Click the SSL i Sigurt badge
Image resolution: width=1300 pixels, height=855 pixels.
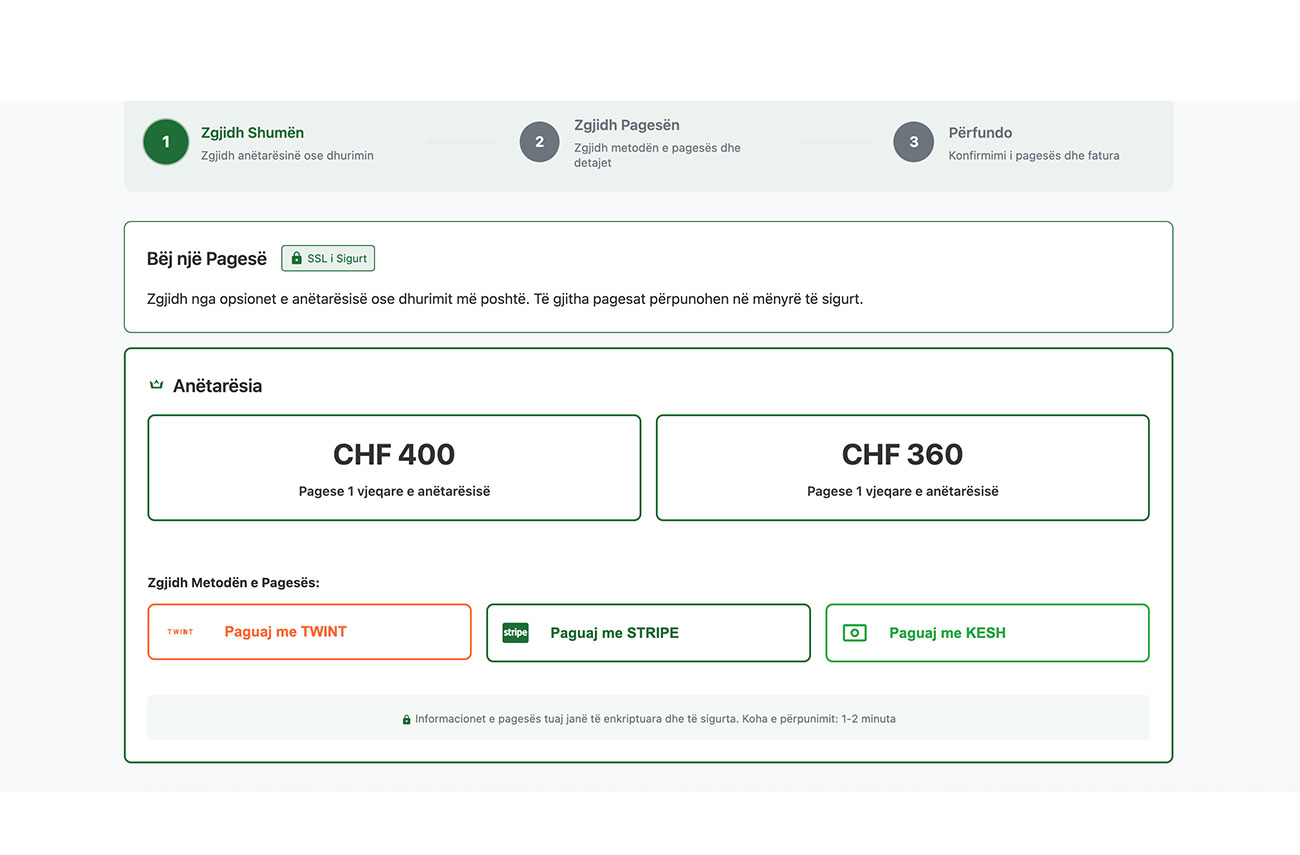(328, 258)
